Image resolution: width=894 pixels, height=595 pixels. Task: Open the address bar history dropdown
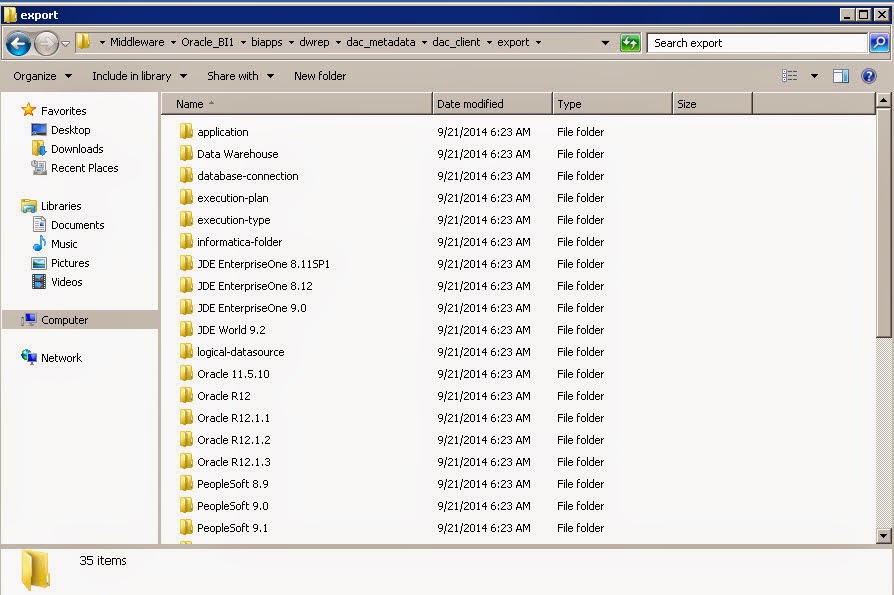pos(605,43)
